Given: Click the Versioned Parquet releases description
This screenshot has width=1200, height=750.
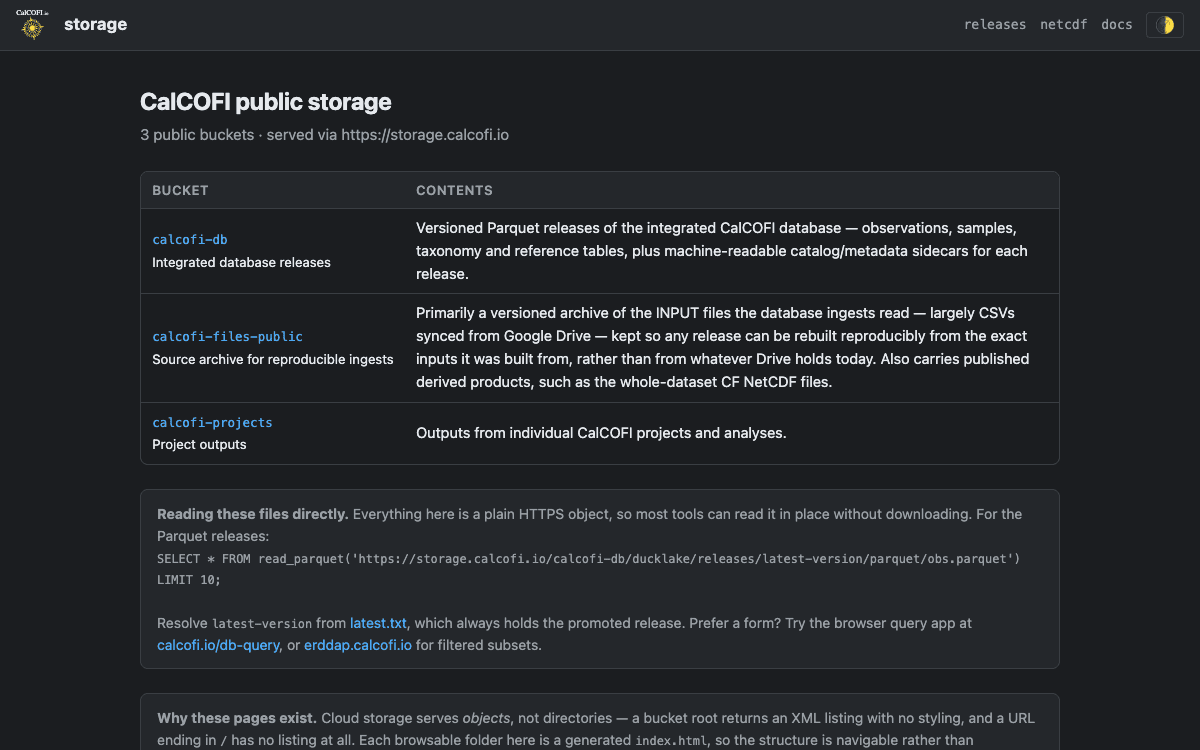Looking at the screenshot, I should click(x=722, y=251).
